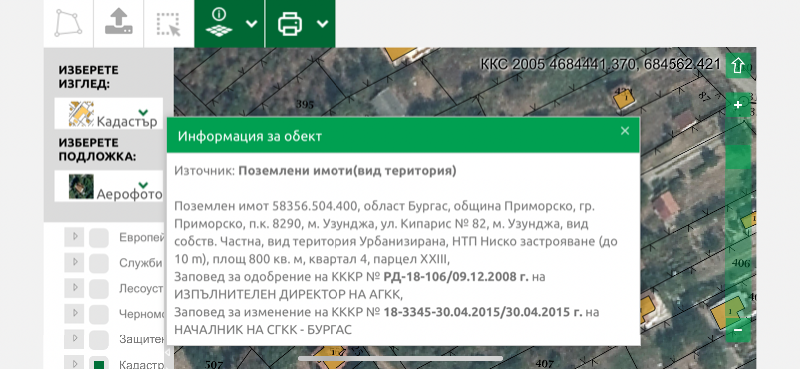Click the ККС 2005 coordinates readout
This screenshot has width=800, height=369.
pyautogui.click(x=601, y=65)
